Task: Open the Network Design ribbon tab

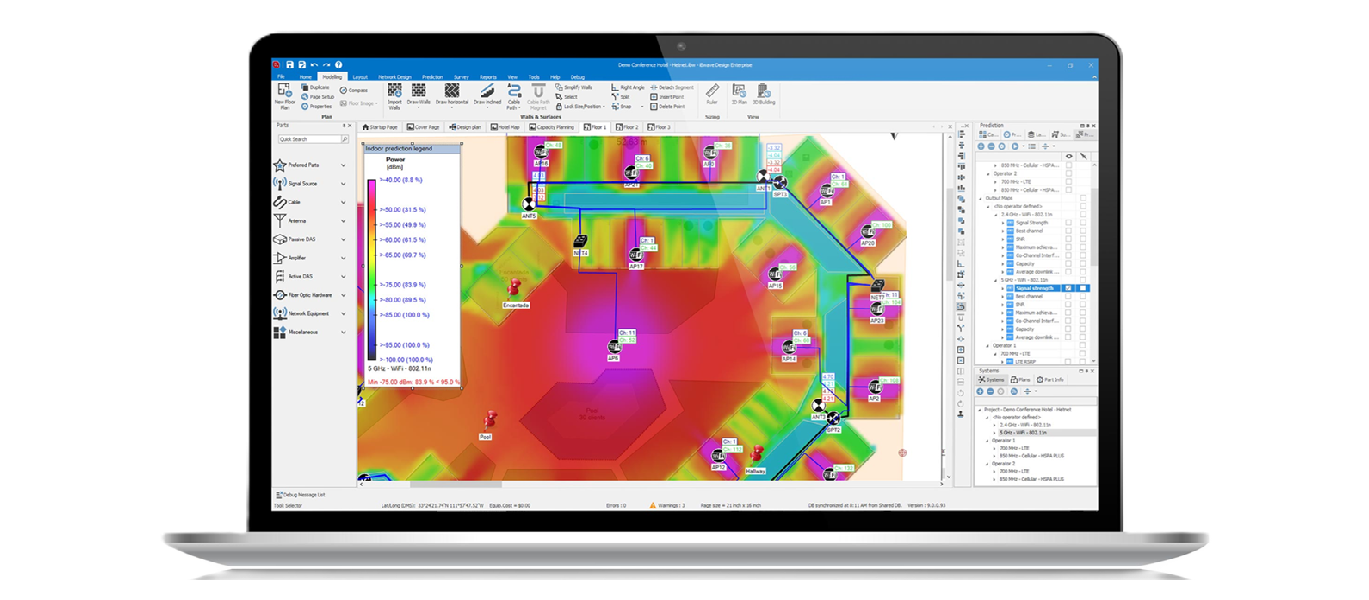Action: [x=395, y=77]
